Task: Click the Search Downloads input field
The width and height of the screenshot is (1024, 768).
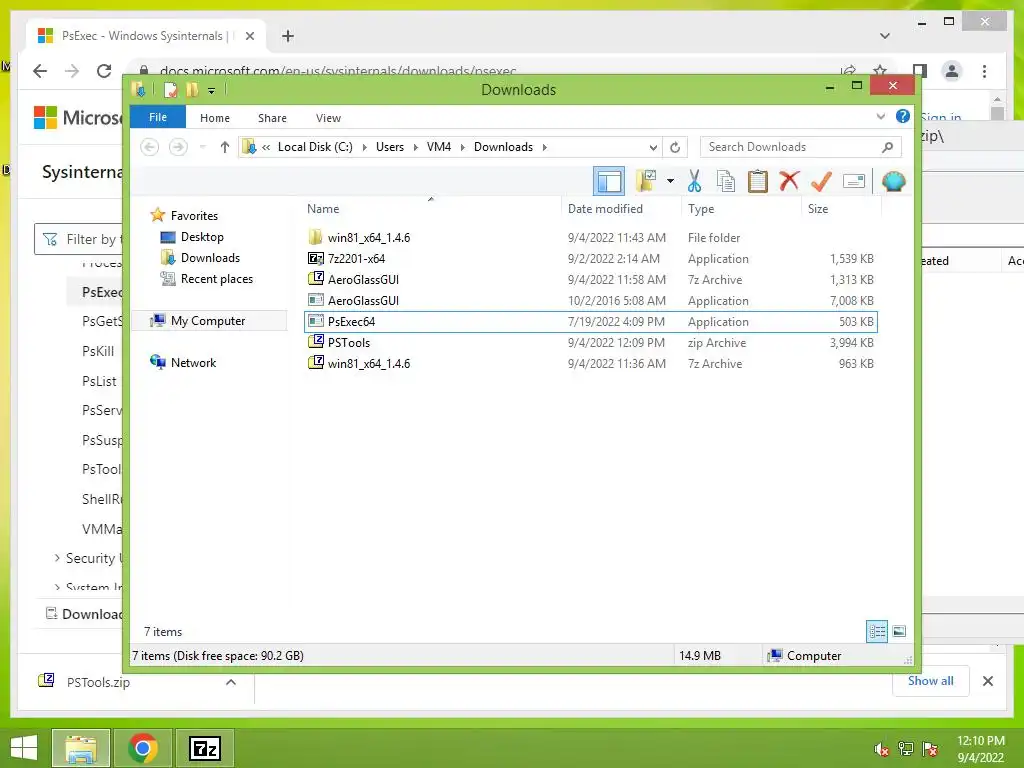Action: 801,147
